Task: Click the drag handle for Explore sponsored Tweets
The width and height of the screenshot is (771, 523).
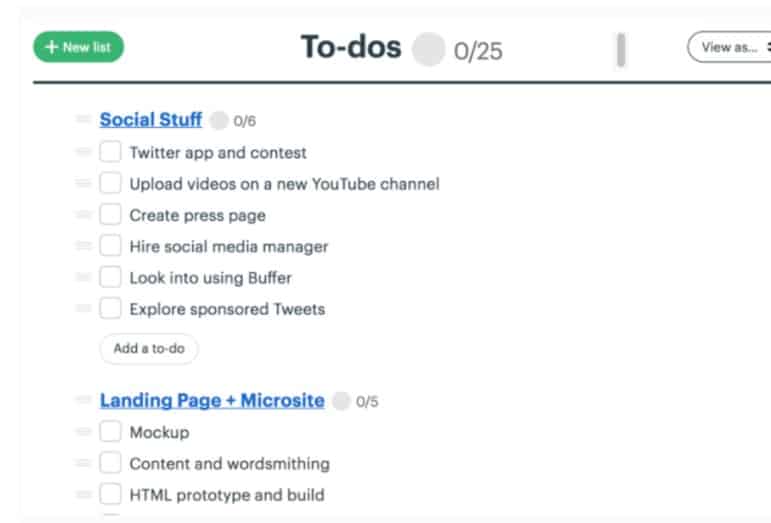Action: [83, 308]
